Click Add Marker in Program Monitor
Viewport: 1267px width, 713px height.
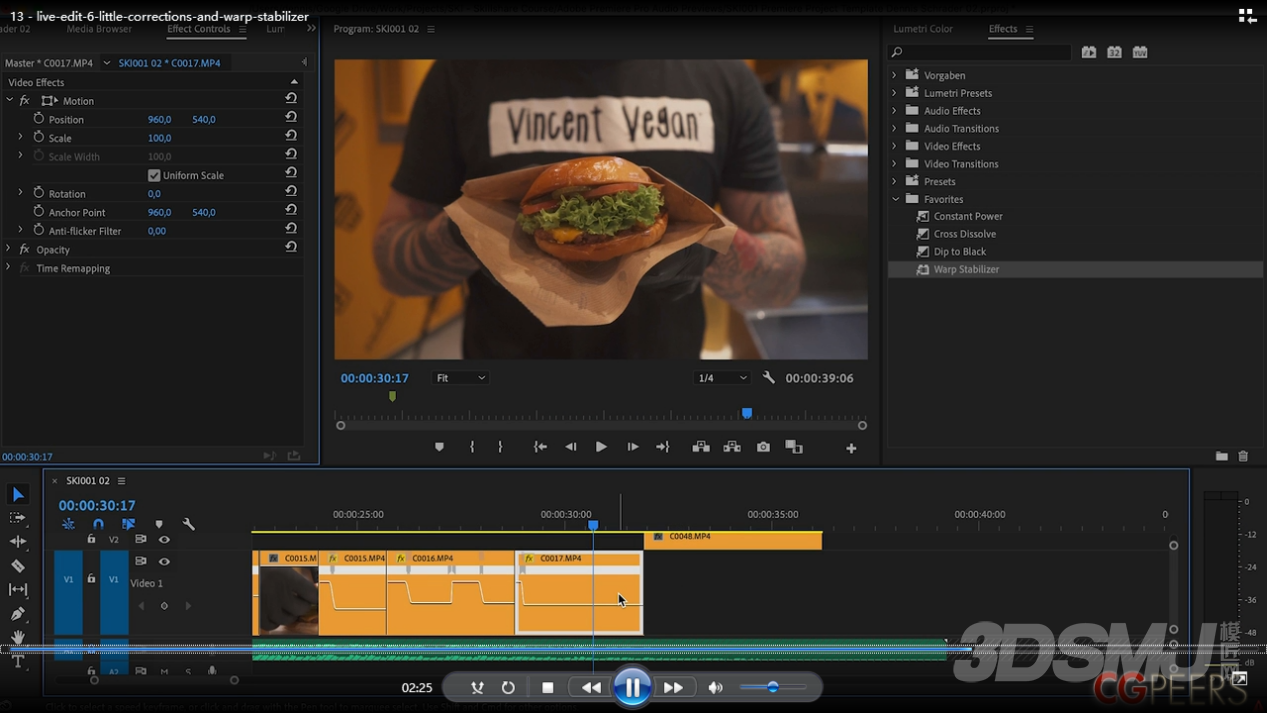(439, 447)
